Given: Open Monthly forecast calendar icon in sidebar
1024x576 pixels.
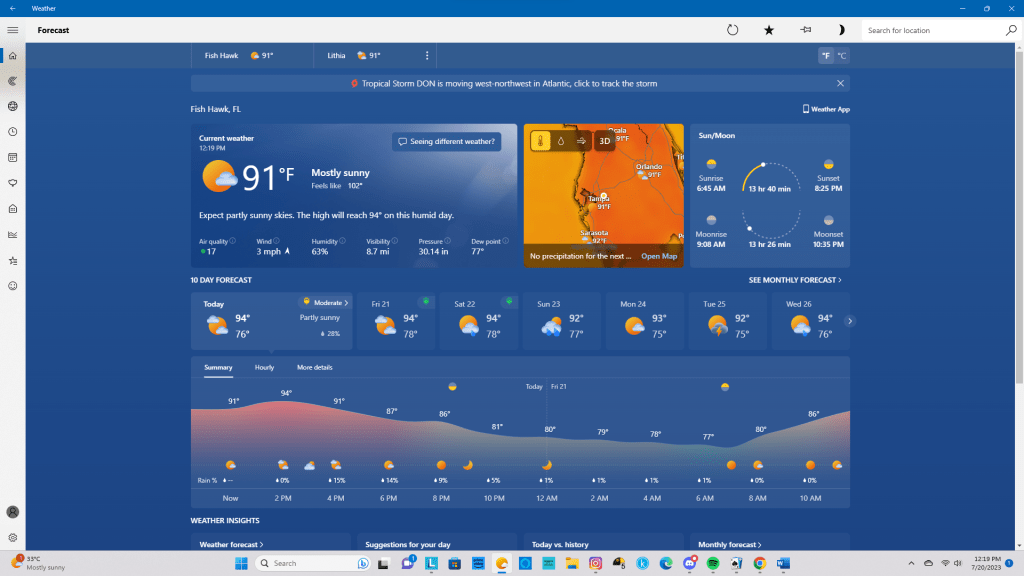Looking at the screenshot, I should (13, 157).
